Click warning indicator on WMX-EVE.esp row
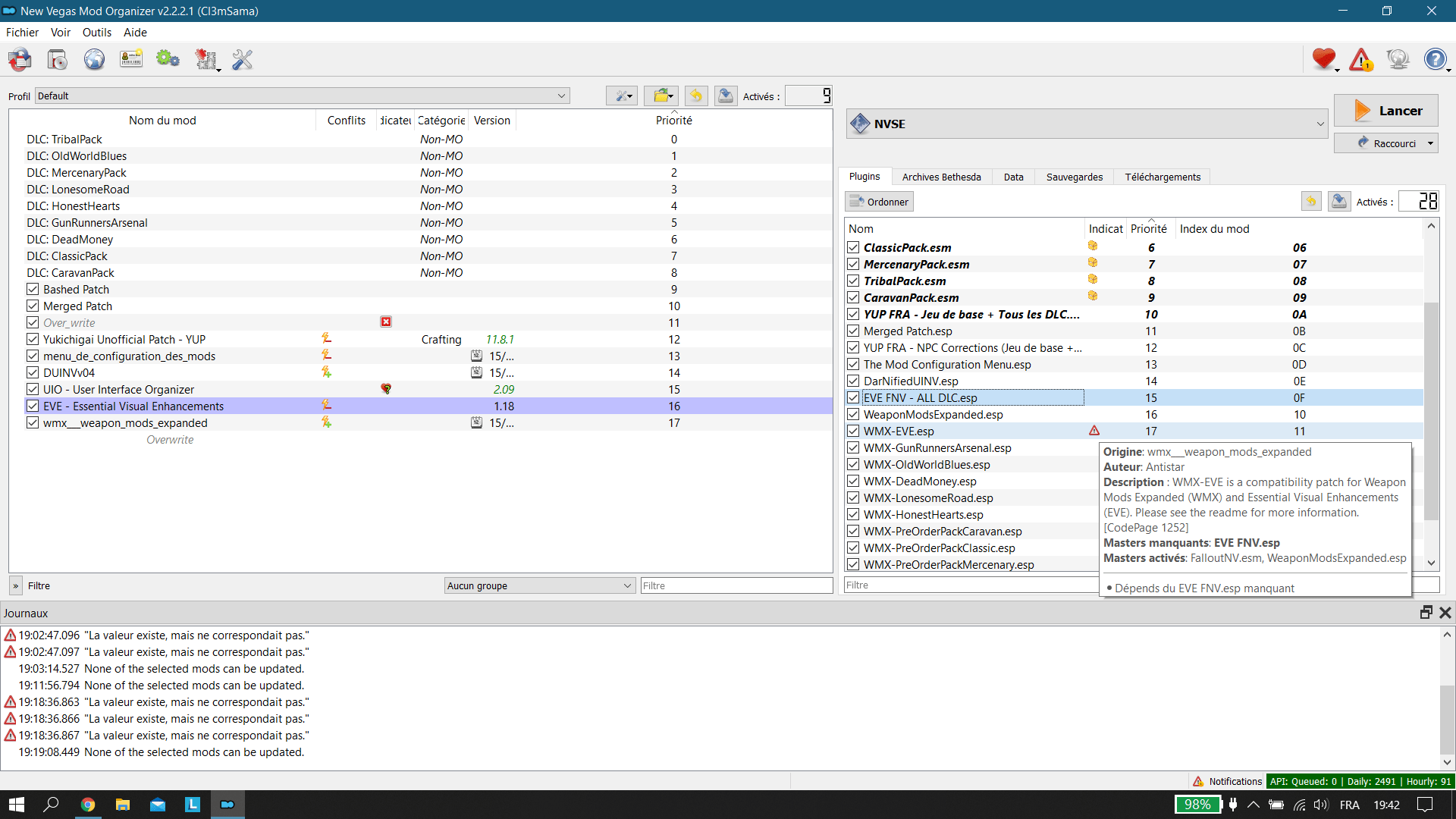This screenshot has height=819, width=1456. (x=1094, y=431)
